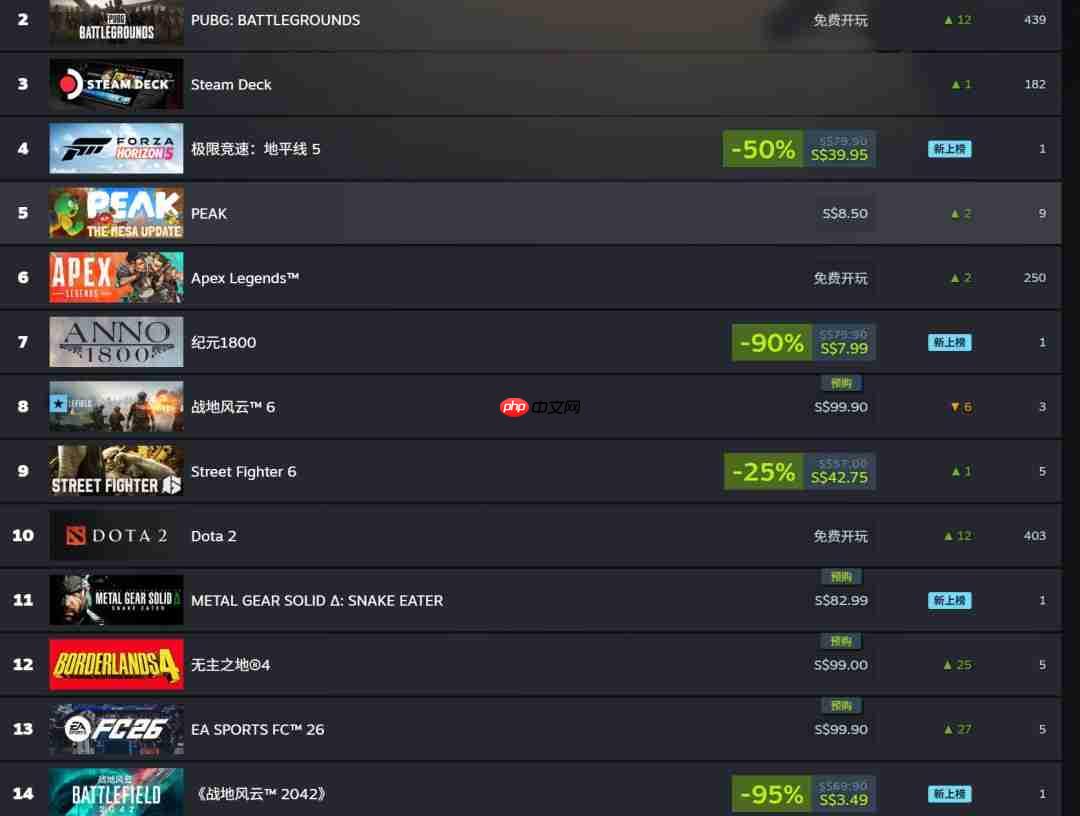Image resolution: width=1080 pixels, height=816 pixels.
Task: Click the Anno 1800 cover image
Action: (x=116, y=342)
